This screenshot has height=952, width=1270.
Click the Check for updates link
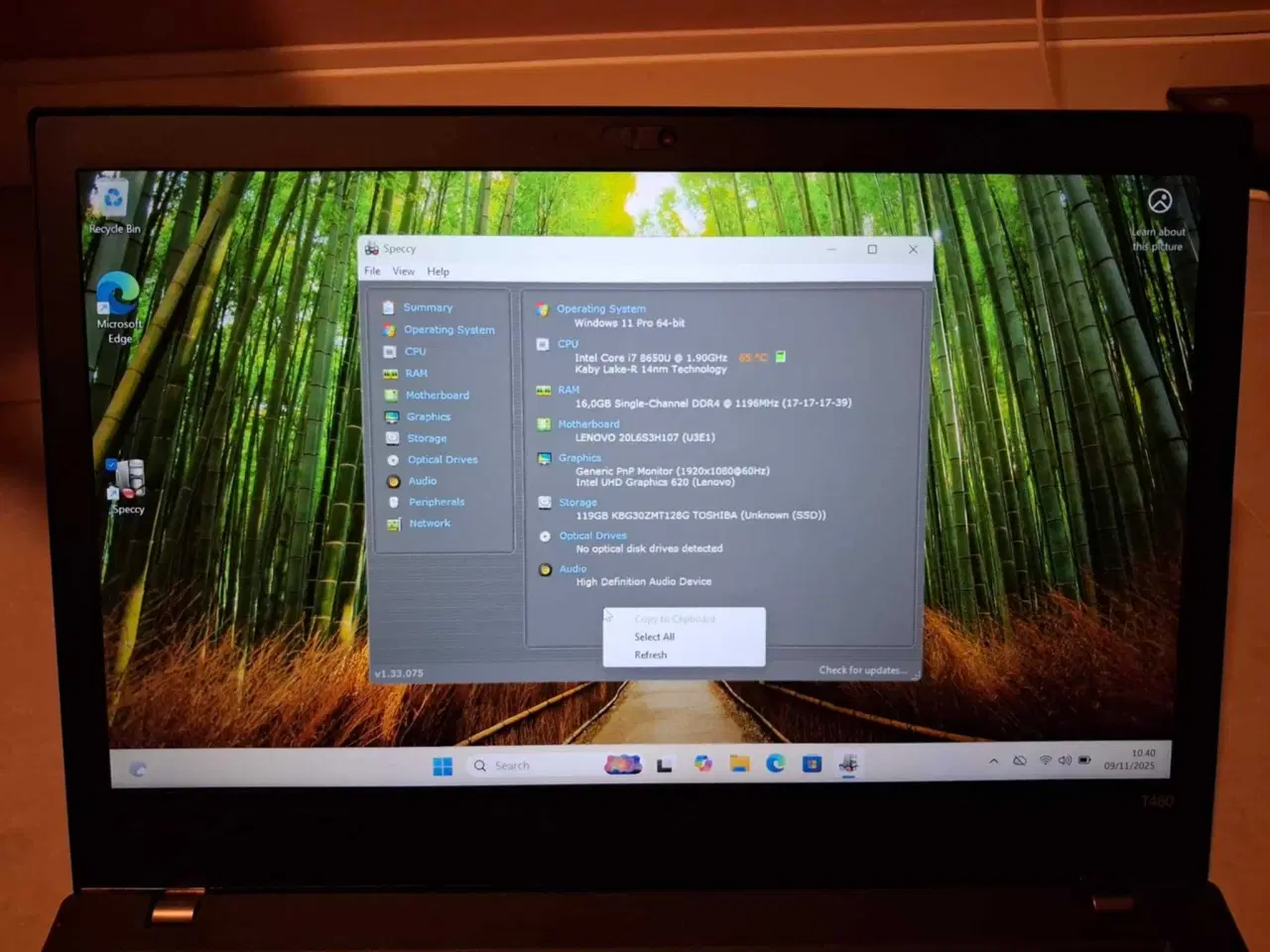(x=862, y=670)
